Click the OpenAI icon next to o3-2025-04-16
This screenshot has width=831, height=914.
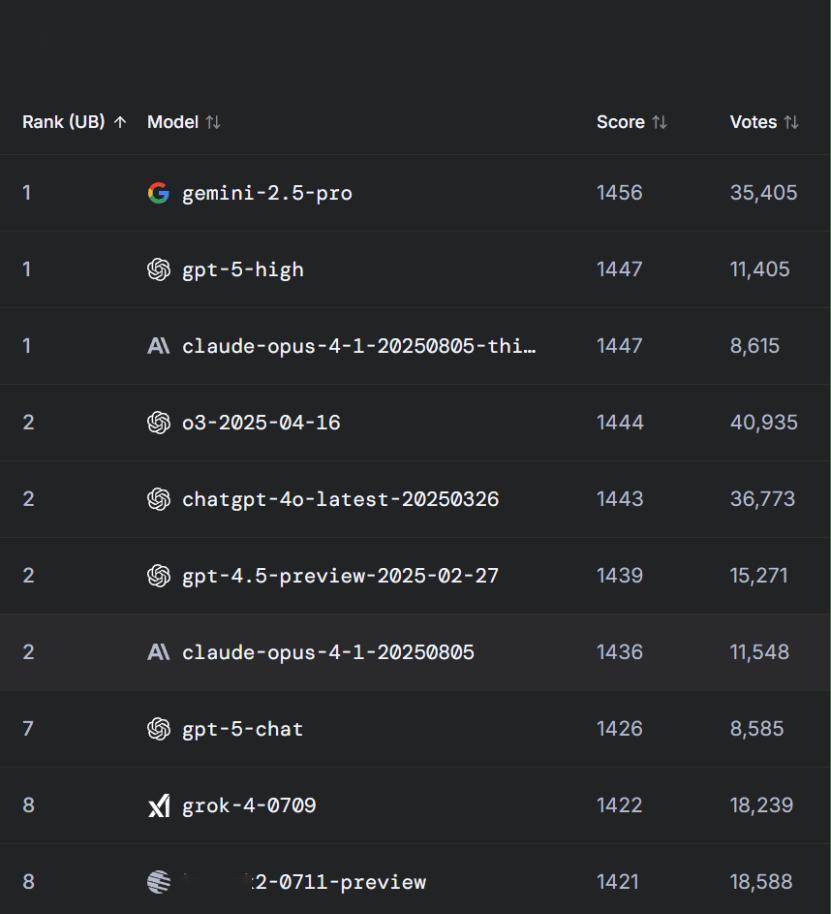[x=158, y=422]
